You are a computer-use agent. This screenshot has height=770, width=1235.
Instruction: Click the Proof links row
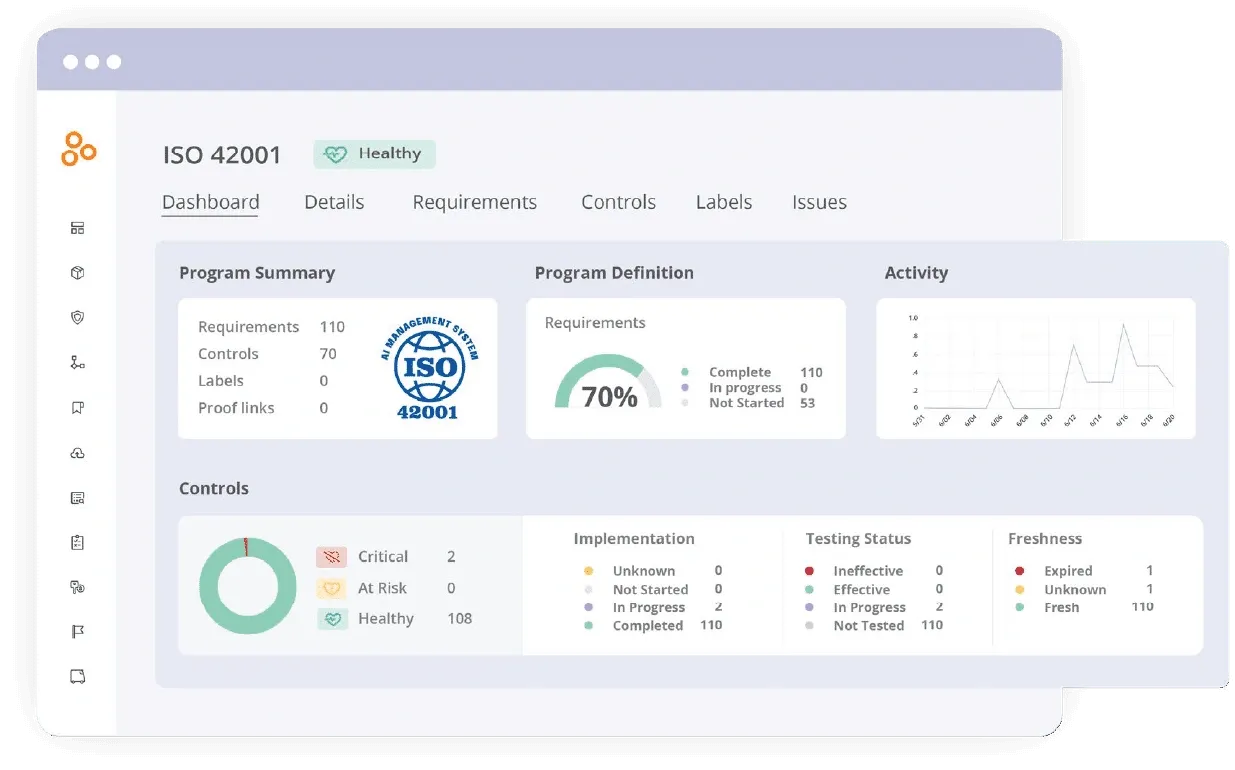pyautogui.click(x=263, y=408)
